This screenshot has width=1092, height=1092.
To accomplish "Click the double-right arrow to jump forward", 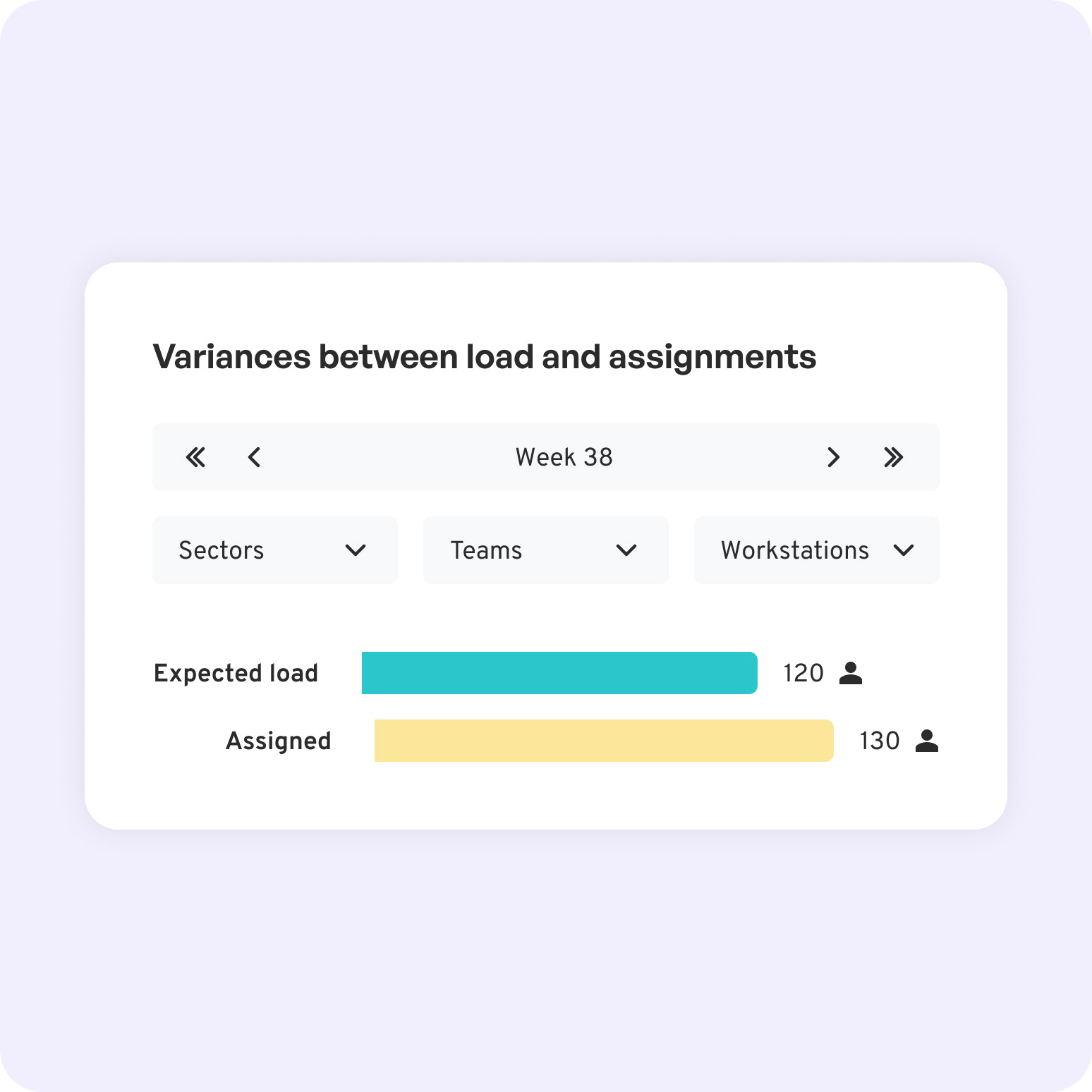I will 893,457.
